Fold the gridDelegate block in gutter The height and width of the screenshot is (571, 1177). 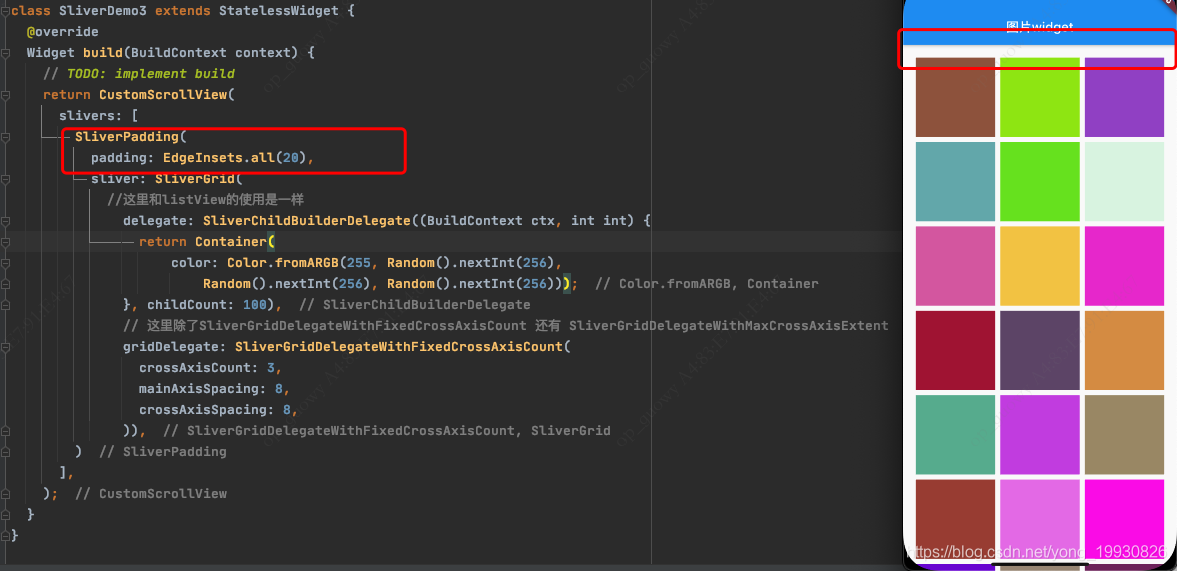tap(5, 347)
